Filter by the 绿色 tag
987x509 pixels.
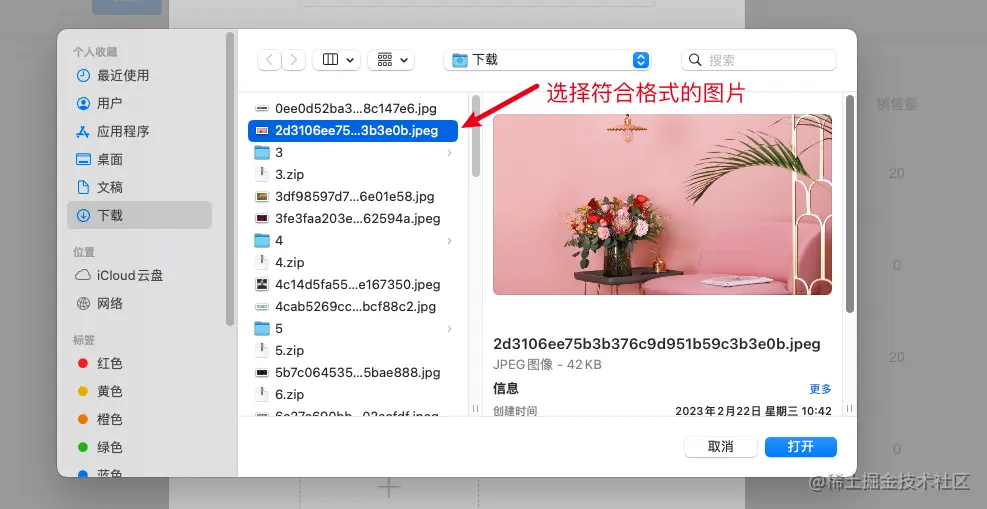tap(139, 447)
